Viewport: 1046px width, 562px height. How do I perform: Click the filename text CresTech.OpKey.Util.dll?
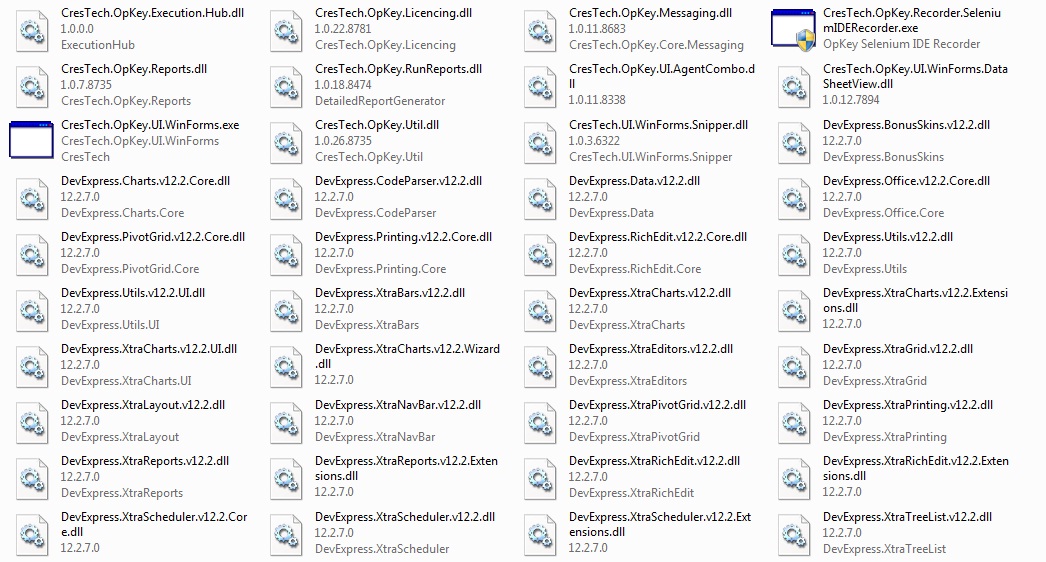click(376, 125)
